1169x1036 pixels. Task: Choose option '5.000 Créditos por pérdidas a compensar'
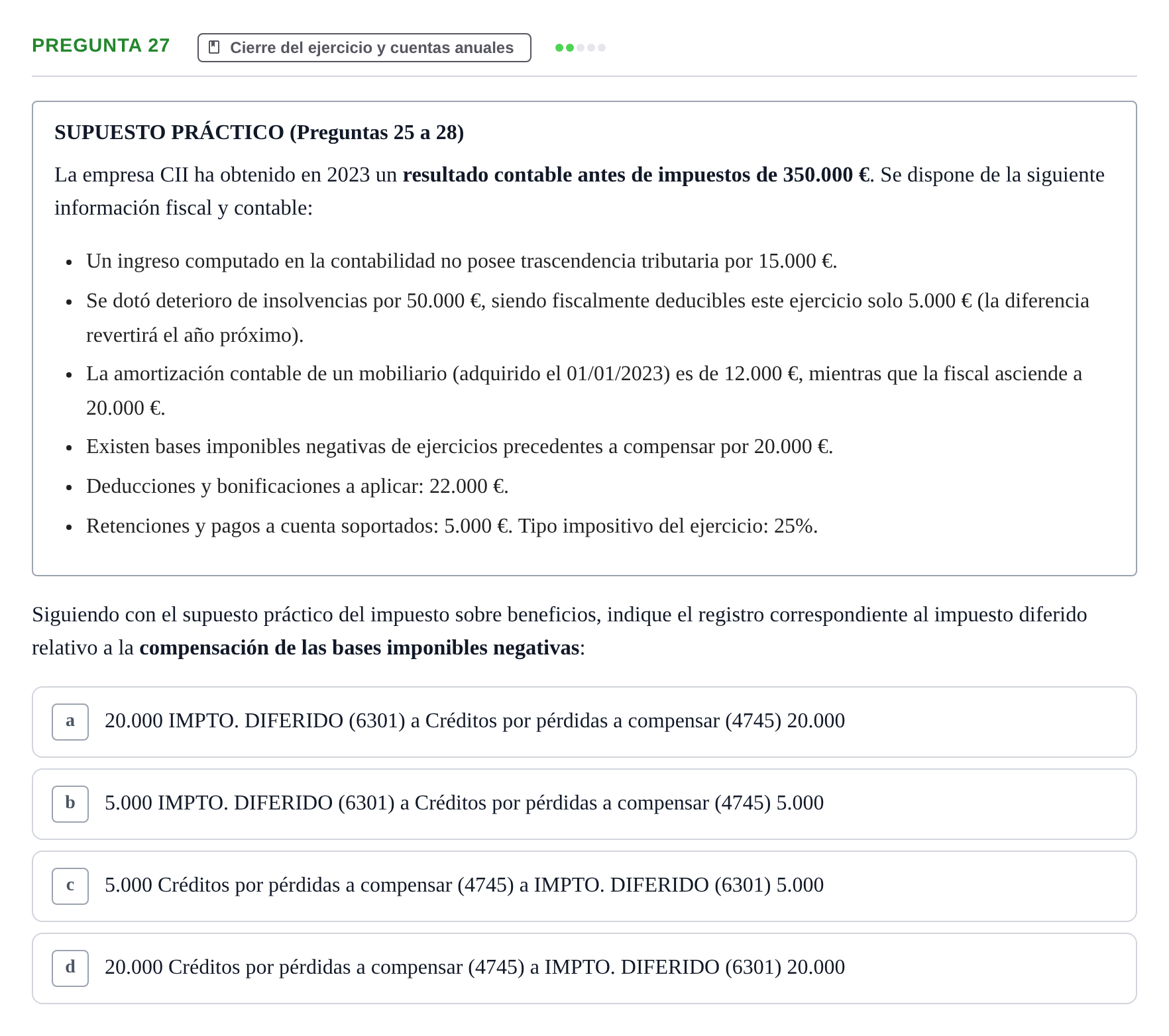584,886
